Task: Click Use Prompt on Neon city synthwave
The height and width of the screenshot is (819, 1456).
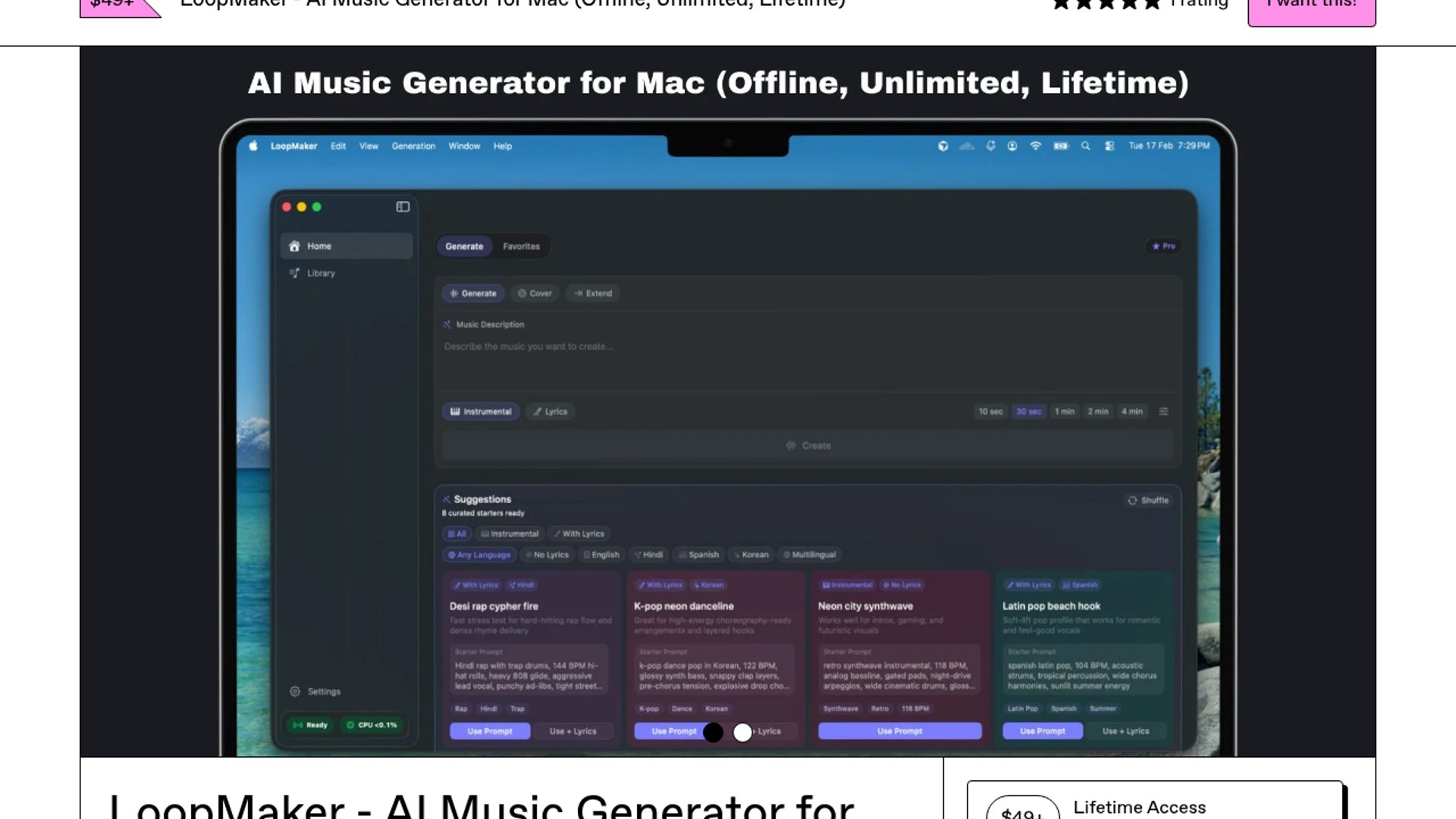Action: 899,731
